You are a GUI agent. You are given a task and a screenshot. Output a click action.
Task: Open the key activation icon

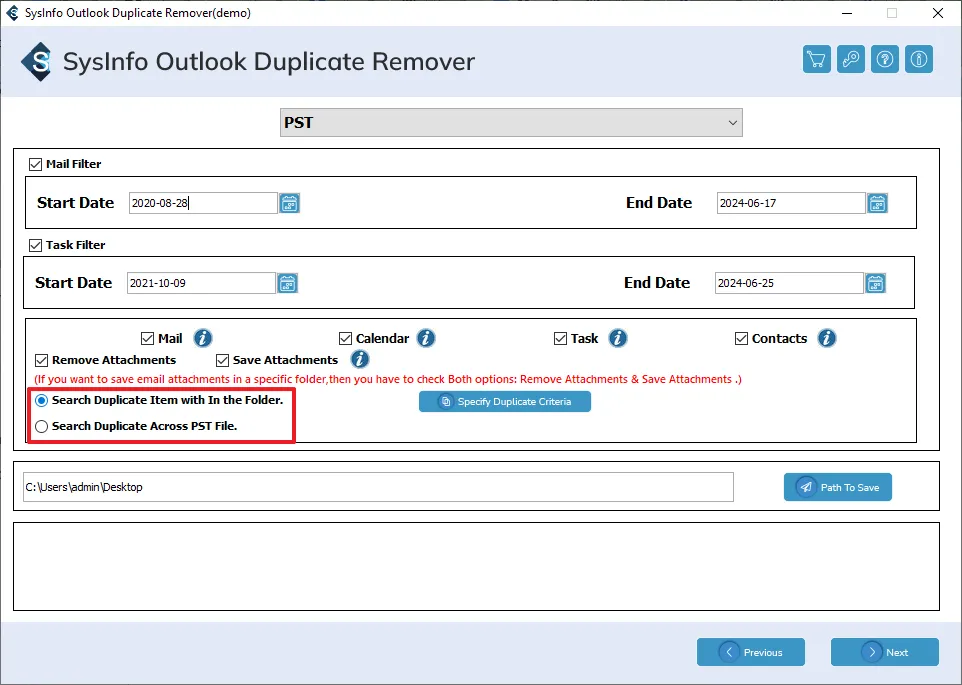point(850,59)
